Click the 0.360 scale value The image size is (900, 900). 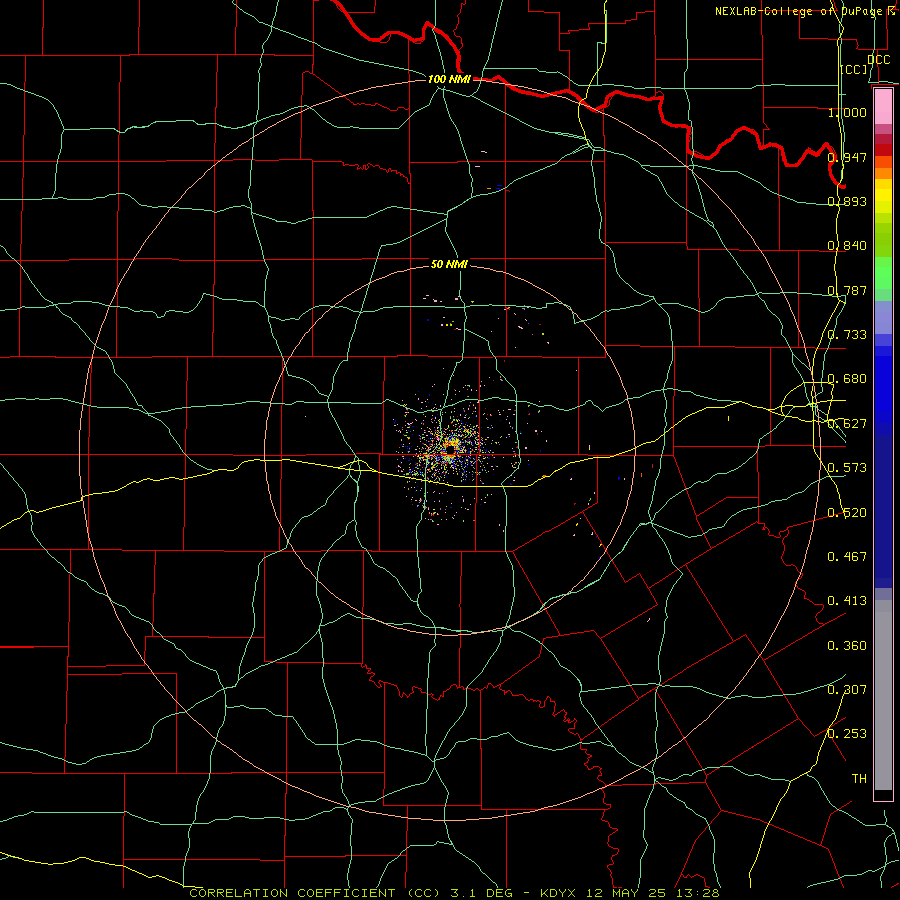[x=847, y=646]
